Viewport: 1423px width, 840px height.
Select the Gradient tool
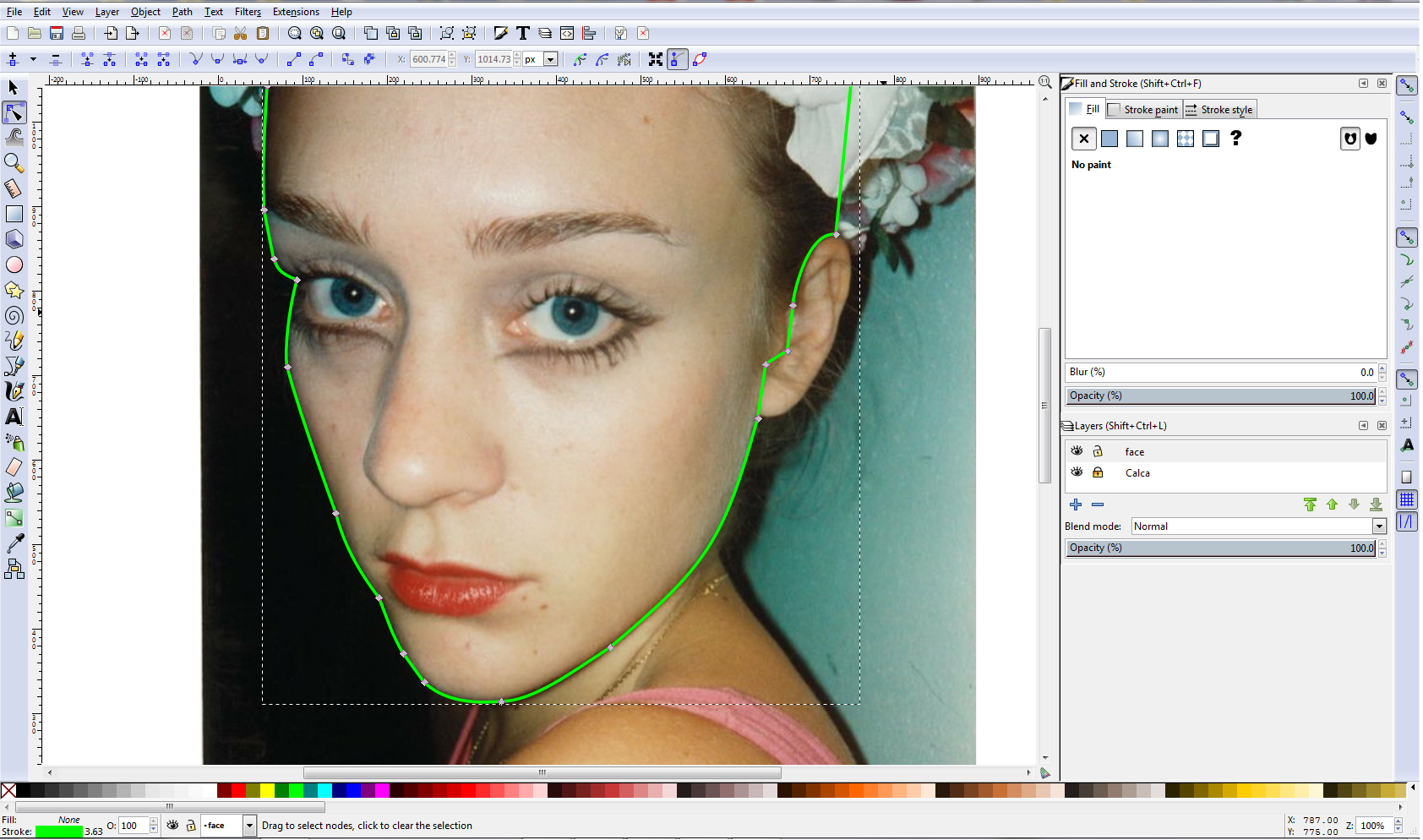pos(14,518)
